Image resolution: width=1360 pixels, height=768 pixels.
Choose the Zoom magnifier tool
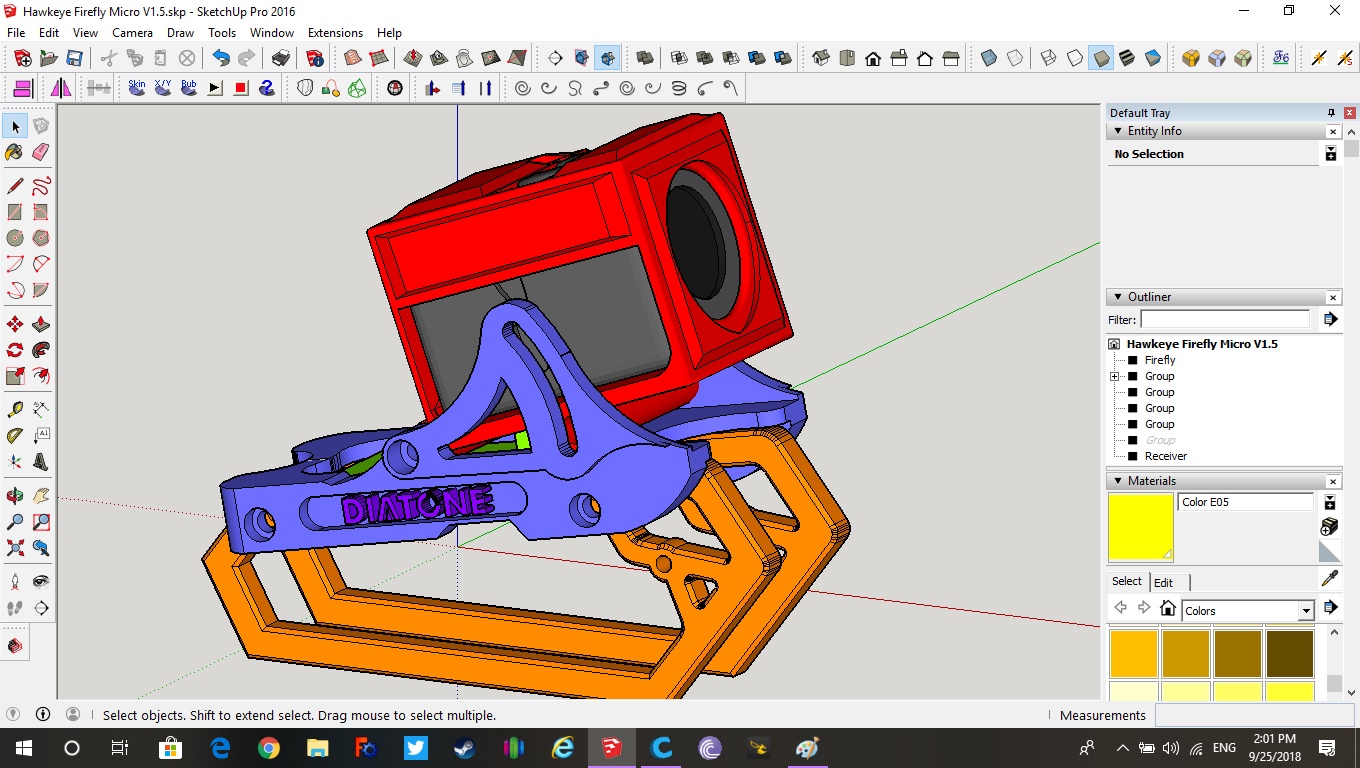tap(15, 522)
